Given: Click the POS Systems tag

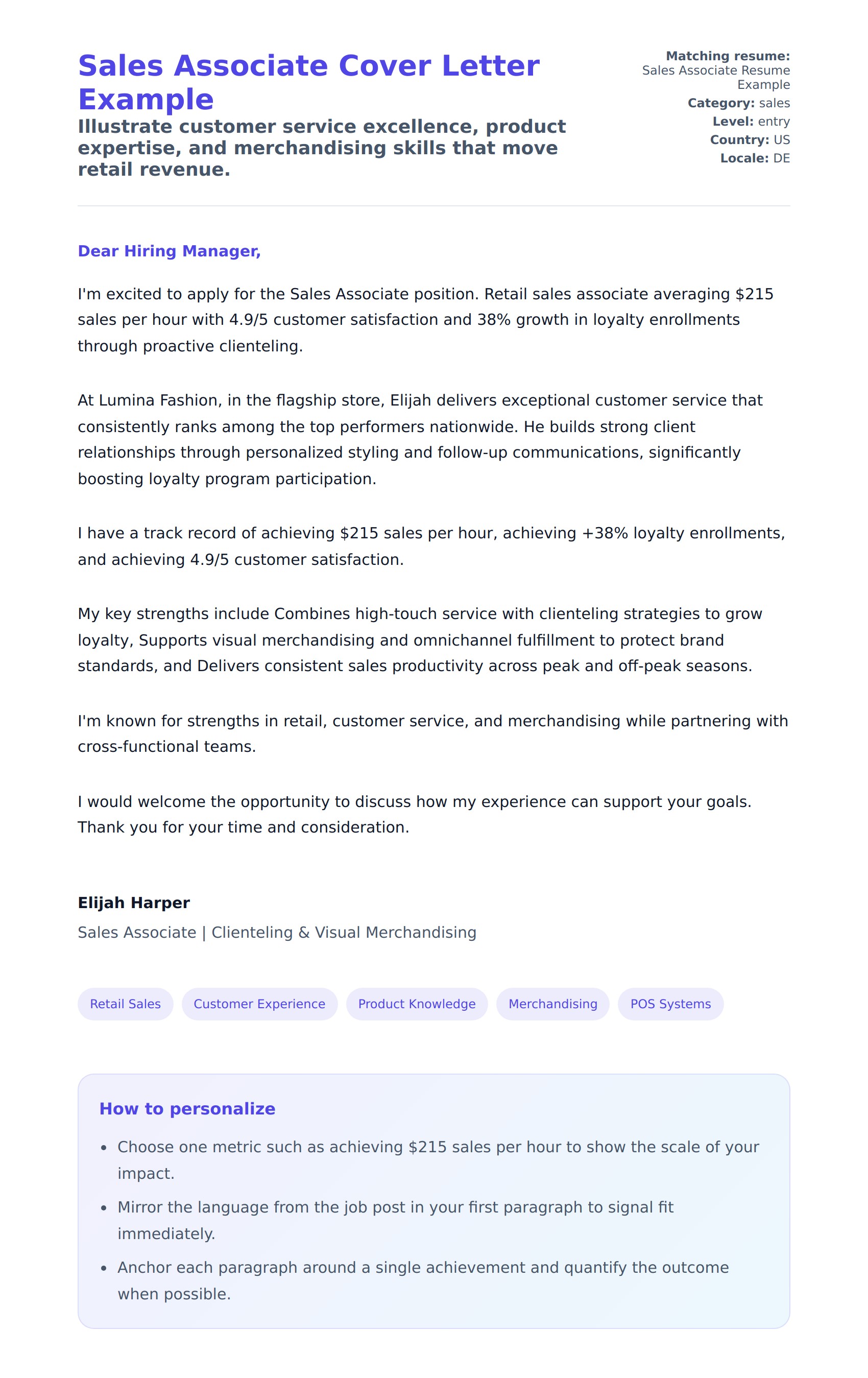Looking at the screenshot, I should pyautogui.click(x=670, y=1004).
